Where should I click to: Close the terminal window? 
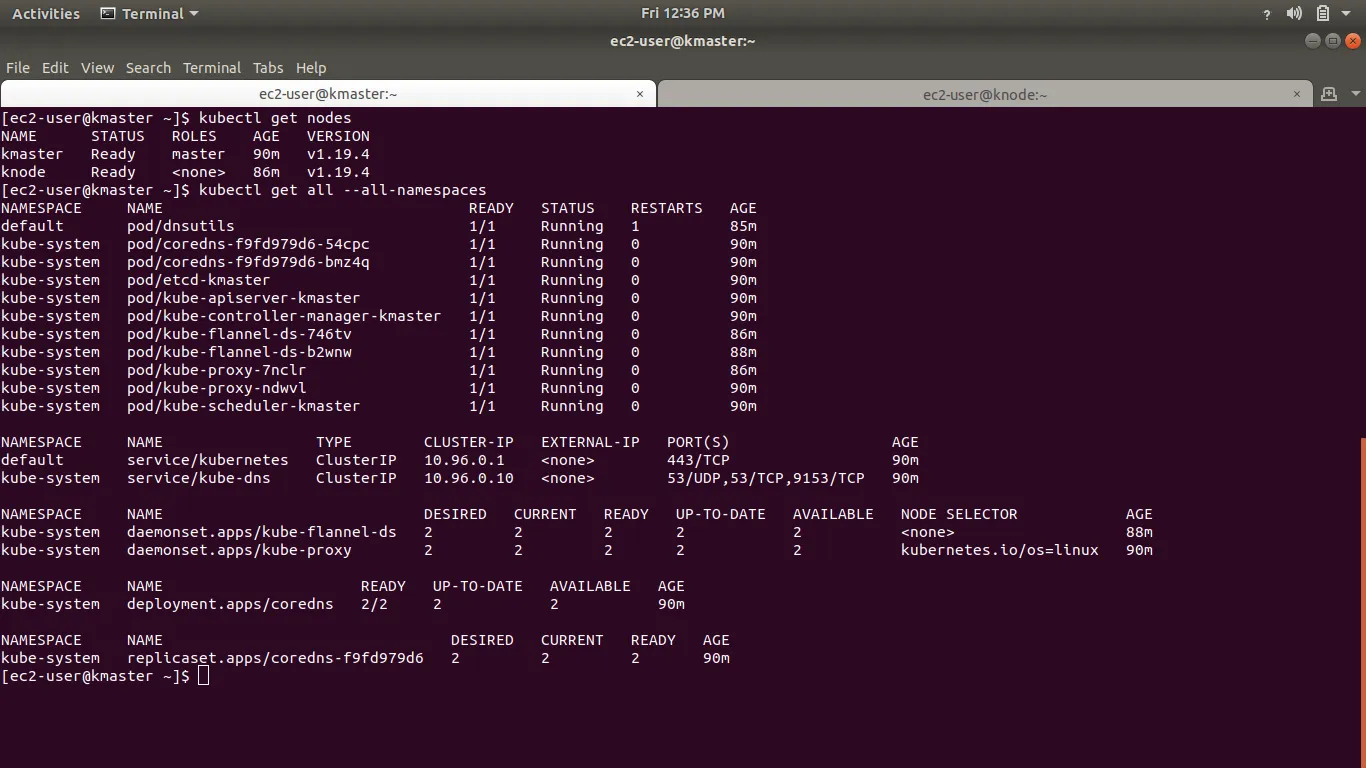pyautogui.click(x=1353, y=41)
